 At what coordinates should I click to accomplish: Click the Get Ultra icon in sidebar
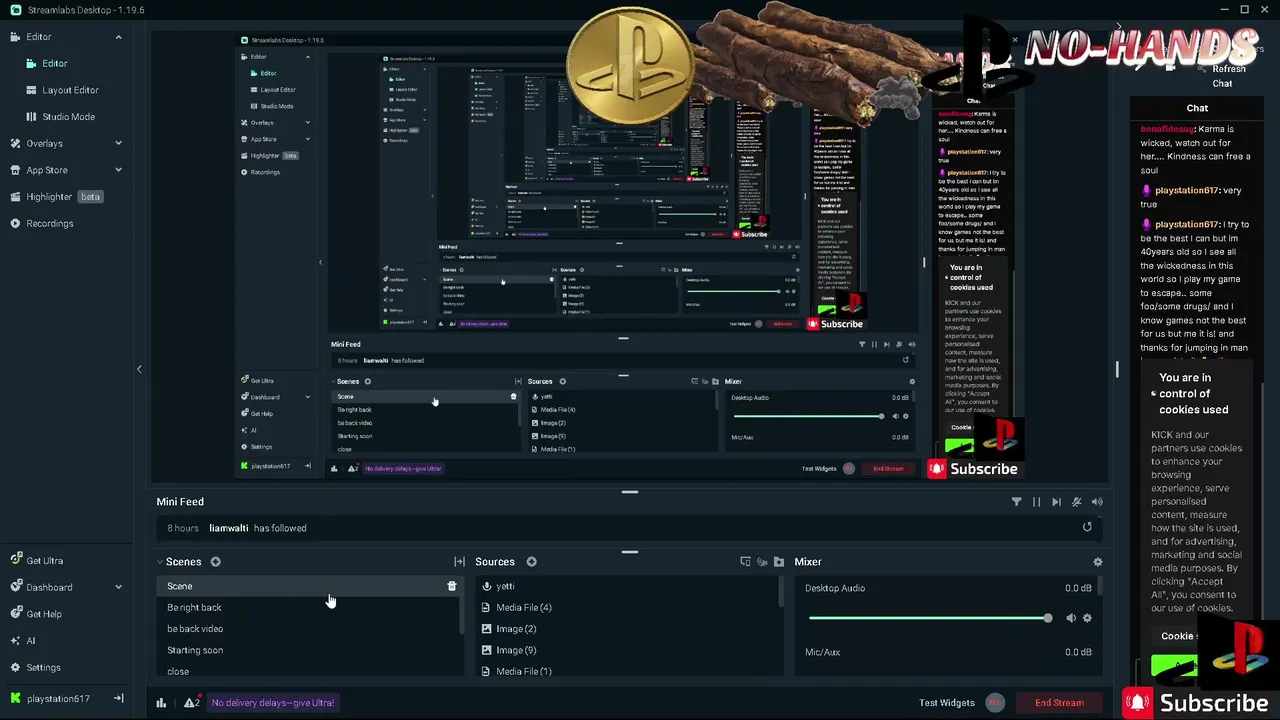15,561
